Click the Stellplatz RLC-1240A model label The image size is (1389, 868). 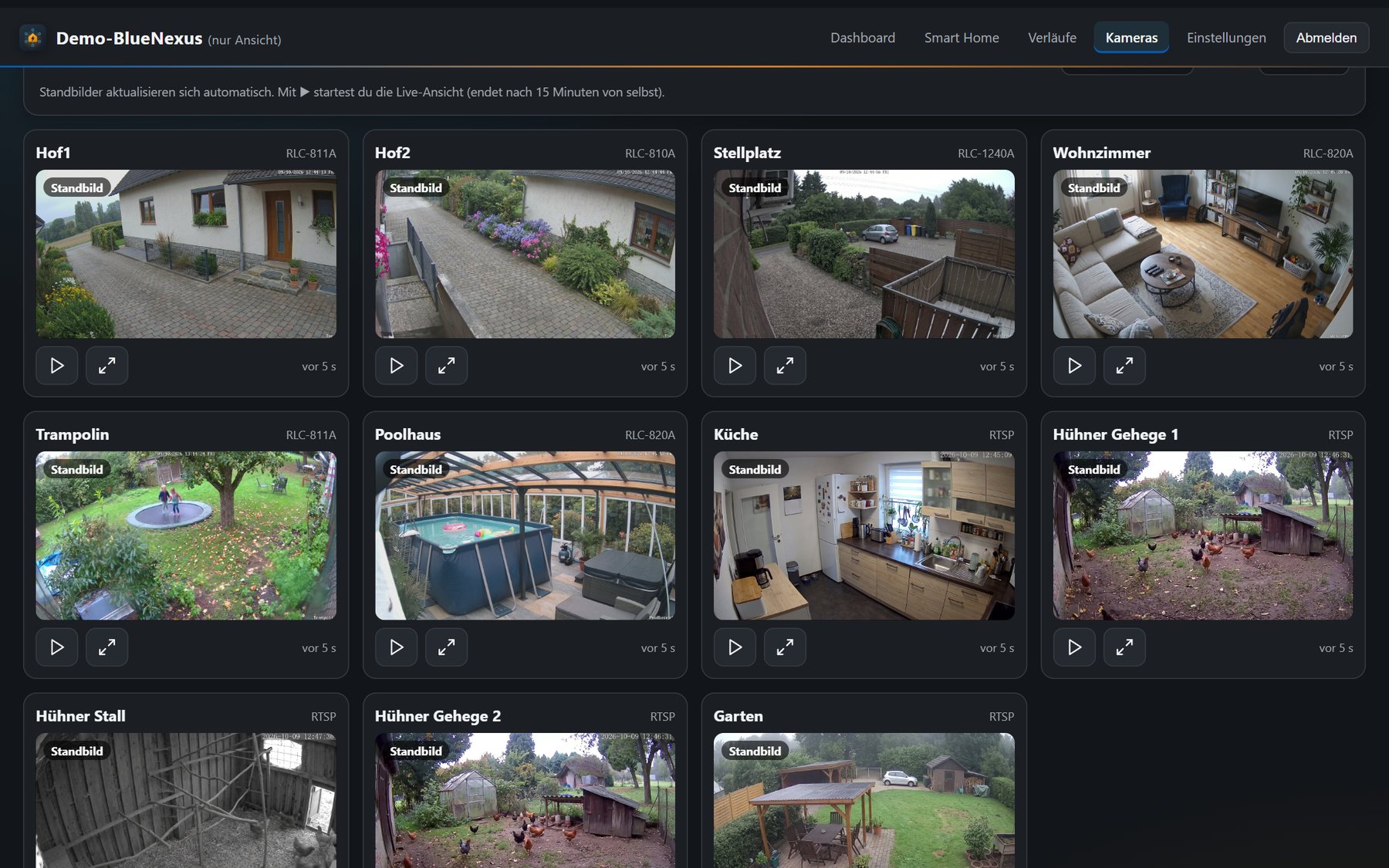[x=985, y=154]
